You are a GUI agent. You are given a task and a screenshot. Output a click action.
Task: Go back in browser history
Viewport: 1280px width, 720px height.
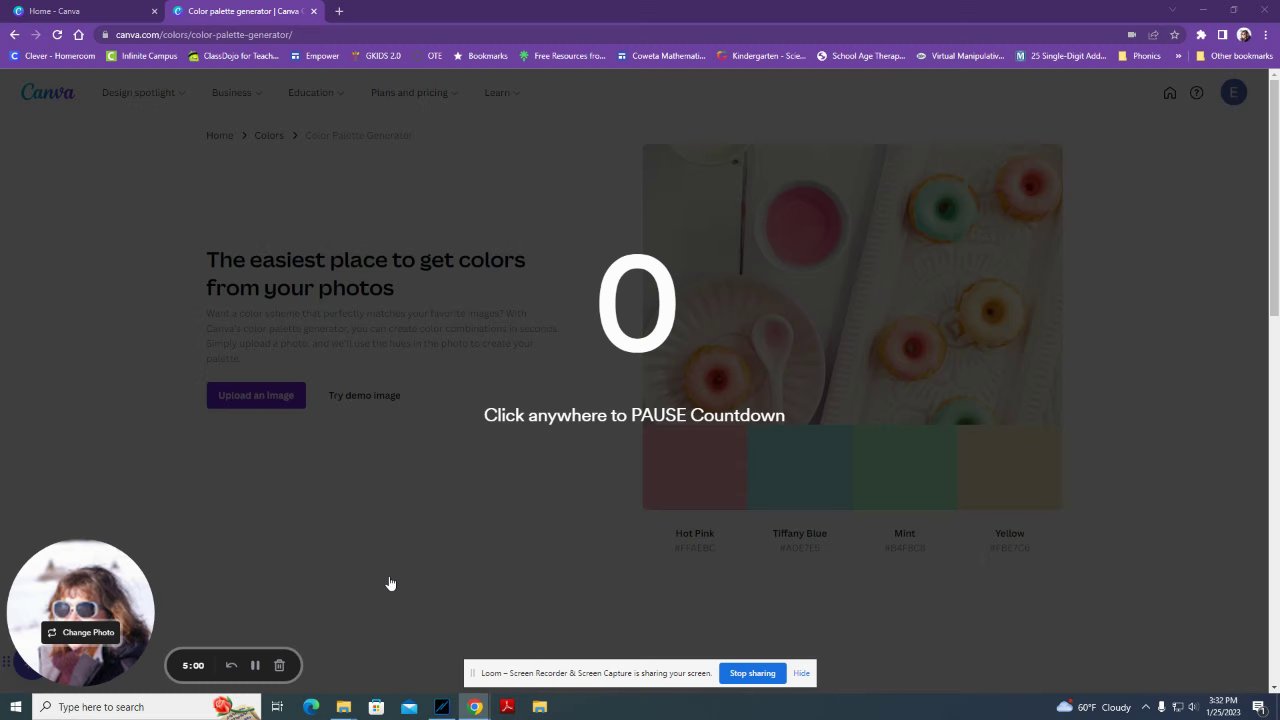coord(14,34)
